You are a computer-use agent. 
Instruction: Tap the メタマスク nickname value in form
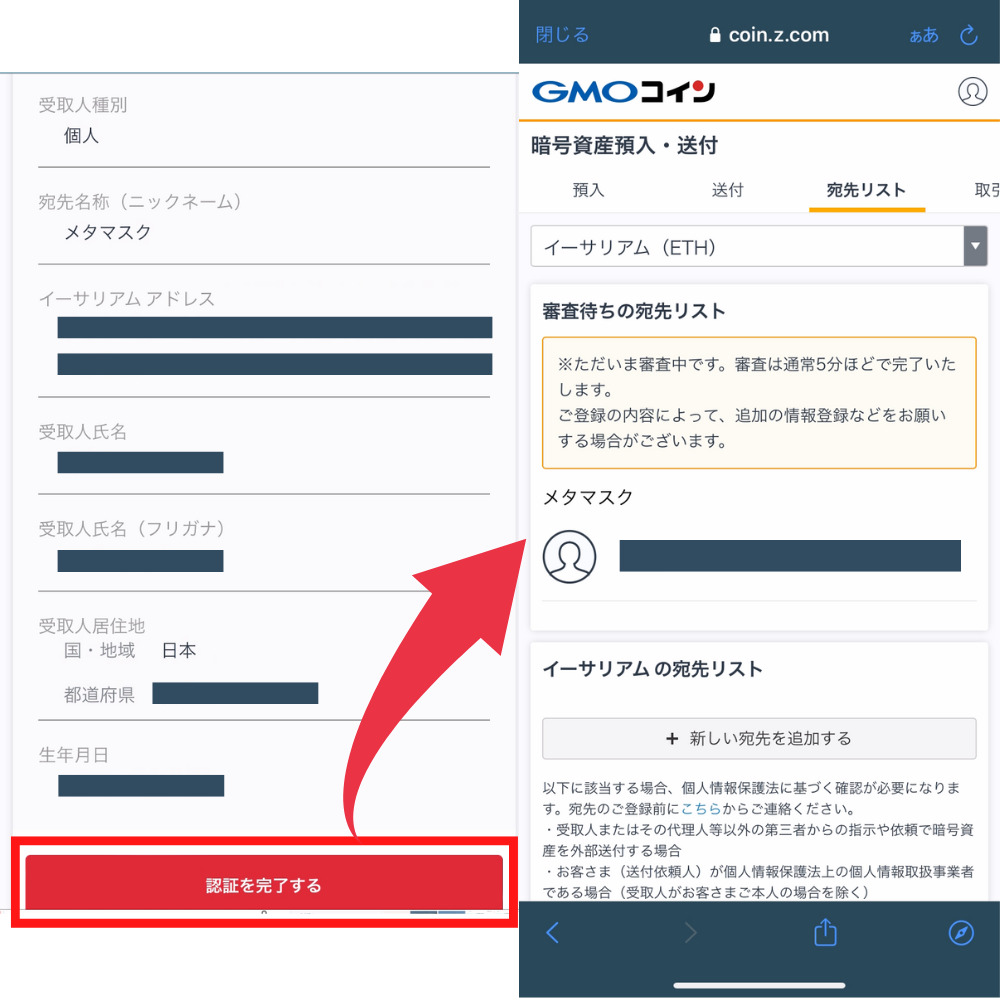[108, 232]
